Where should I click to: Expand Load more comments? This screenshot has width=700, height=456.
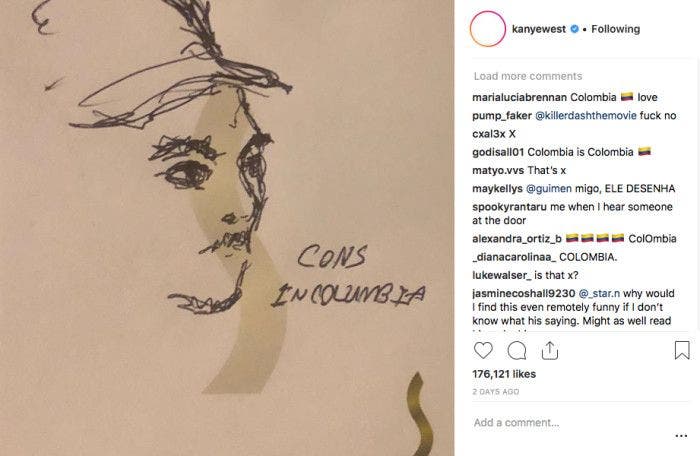click(528, 76)
